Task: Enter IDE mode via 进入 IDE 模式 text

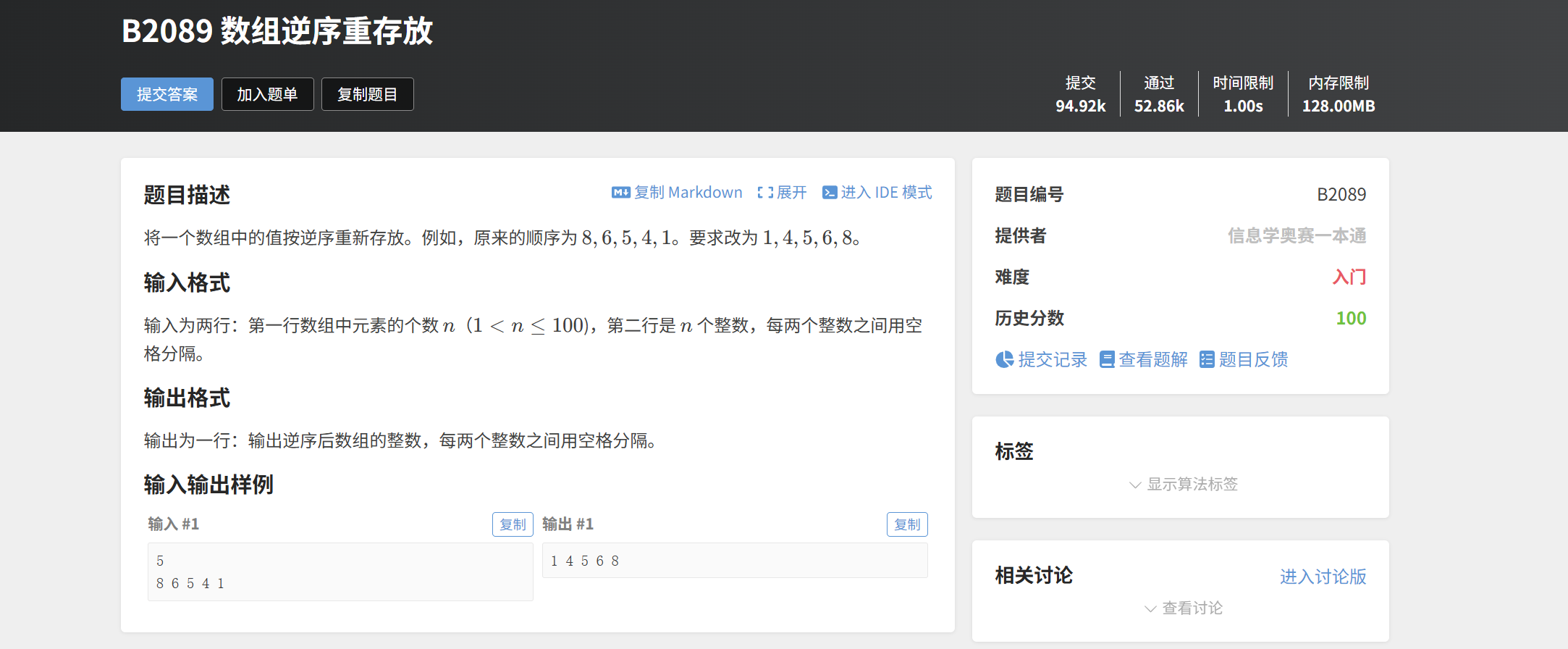Action: [x=886, y=193]
